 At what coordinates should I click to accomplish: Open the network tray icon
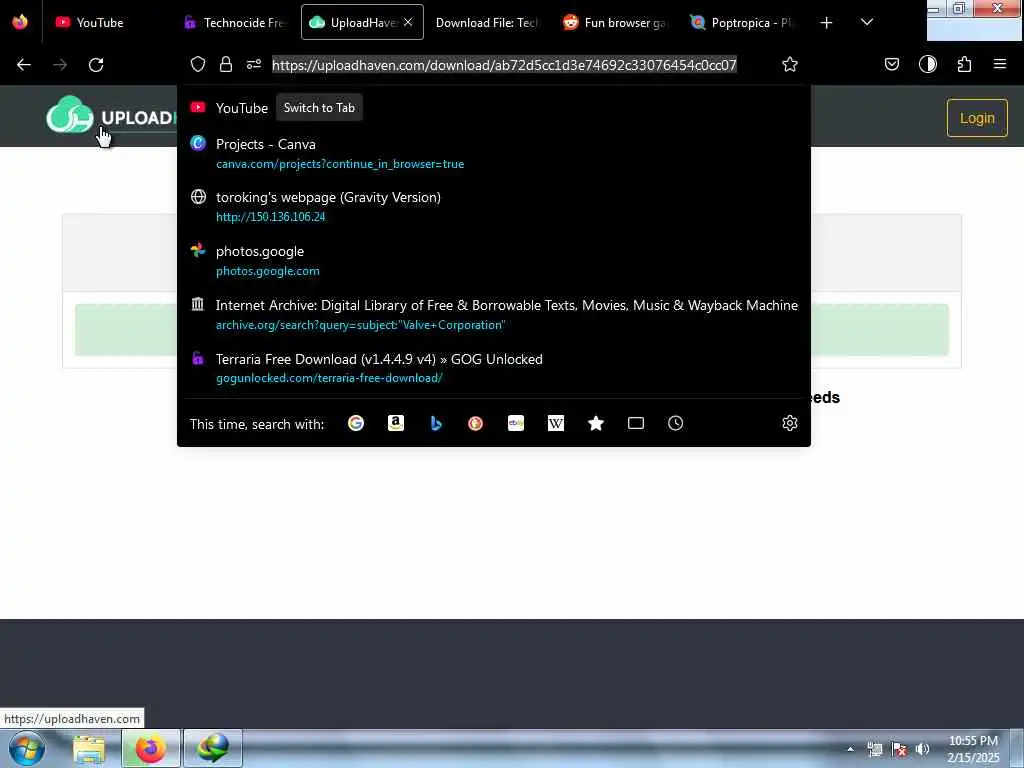874,749
